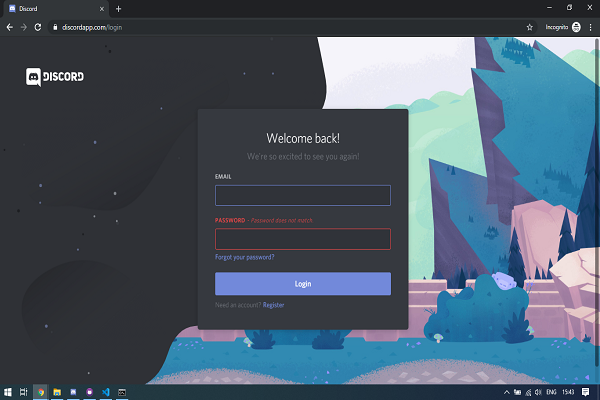
Task: Go back with the browser back arrow
Action: point(10,27)
